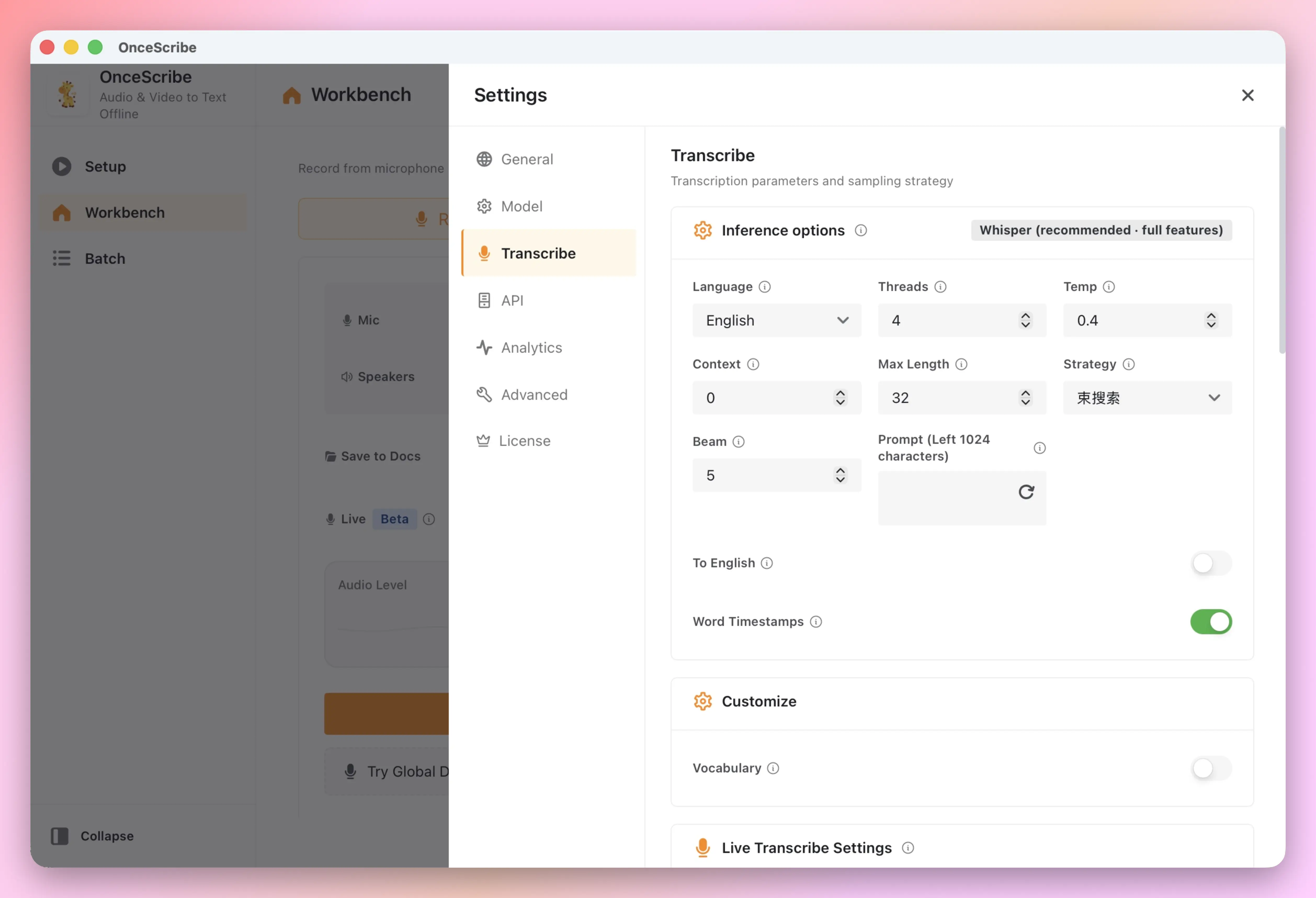The height and width of the screenshot is (898, 1316).
Task: Click the Context info icon
Action: [753, 364]
